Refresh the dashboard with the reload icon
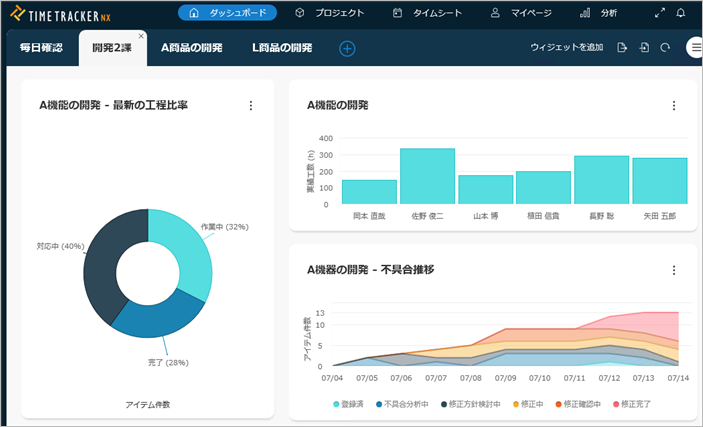Screen dimensions: 703x427 coord(665,48)
